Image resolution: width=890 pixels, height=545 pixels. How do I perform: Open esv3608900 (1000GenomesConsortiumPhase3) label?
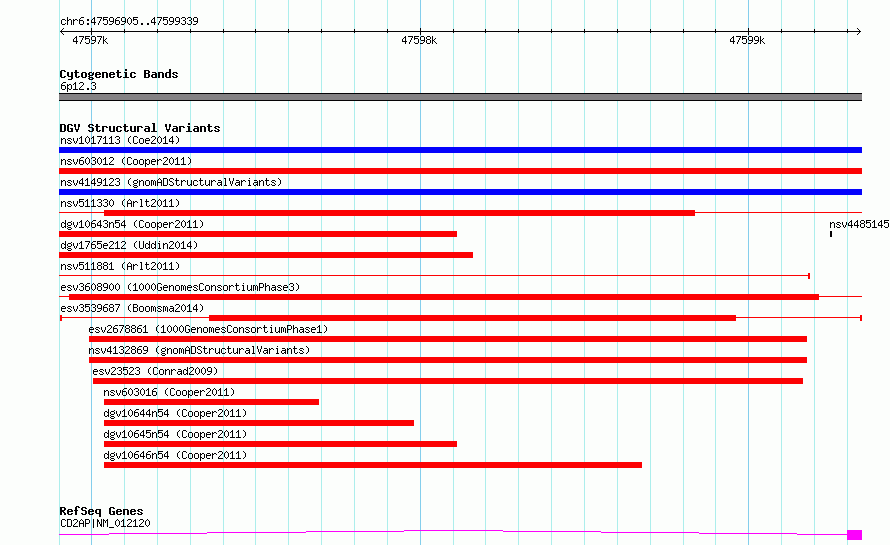(180, 287)
